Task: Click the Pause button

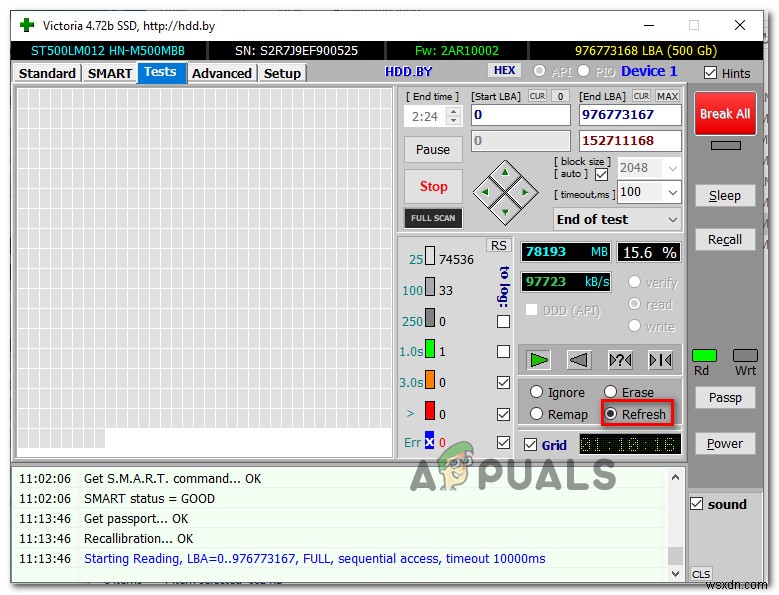Action: (433, 149)
